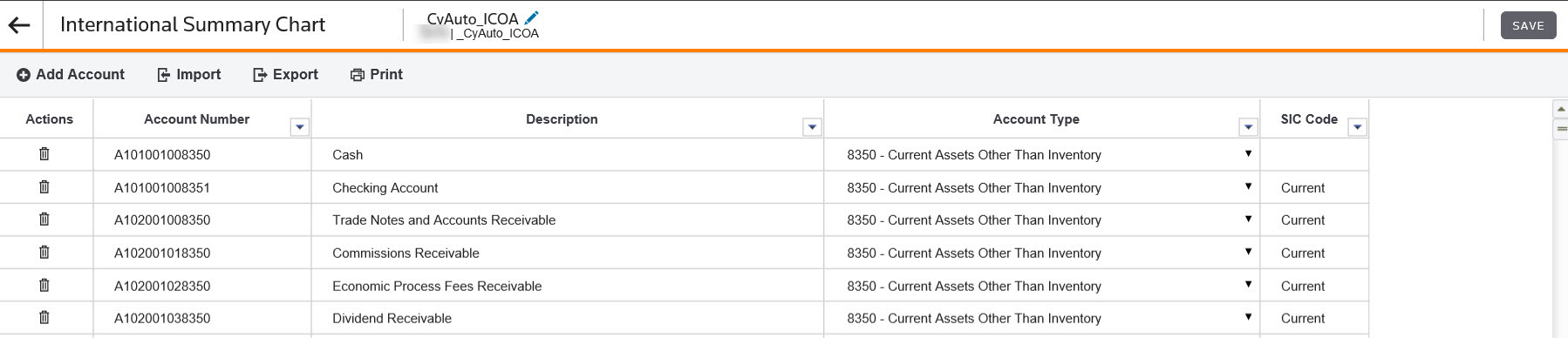
Task: Delete Economic Process Fees Receivable row
Action: tap(44, 286)
